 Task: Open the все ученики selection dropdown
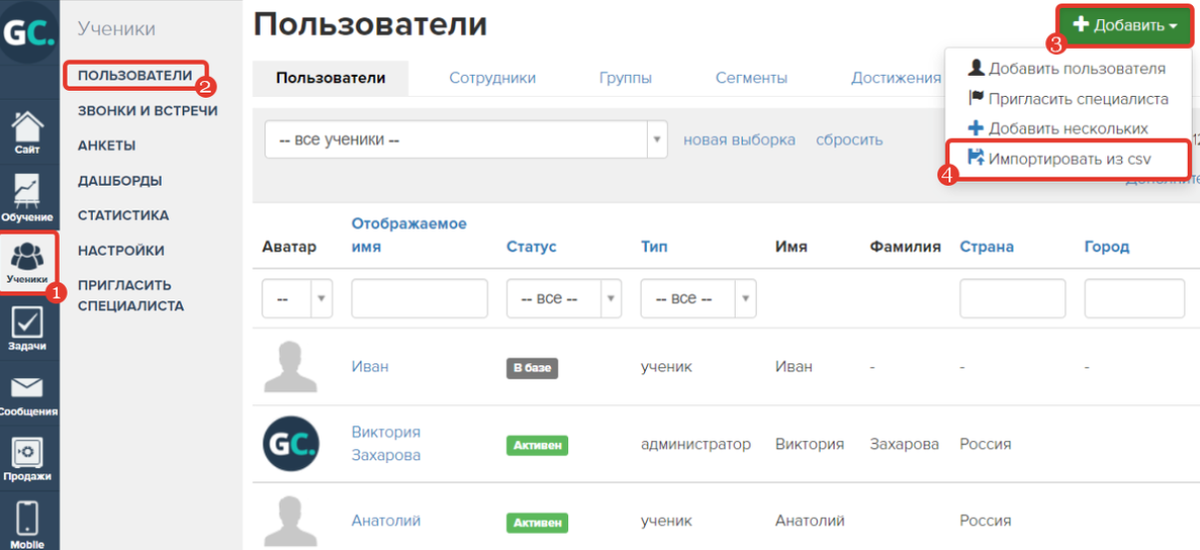coord(466,140)
